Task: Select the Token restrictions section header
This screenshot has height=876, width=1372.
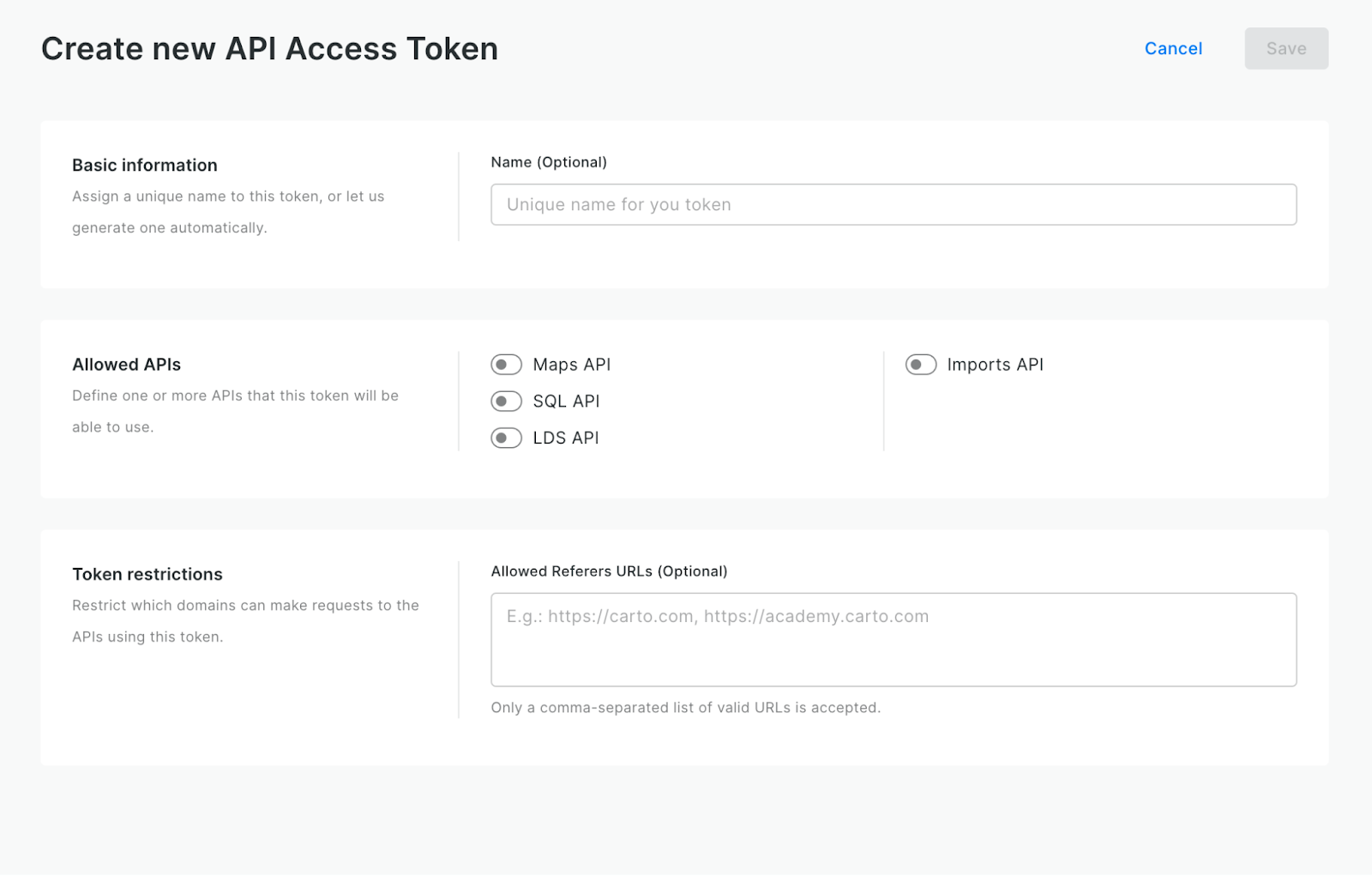Action: [x=147, y=574]
